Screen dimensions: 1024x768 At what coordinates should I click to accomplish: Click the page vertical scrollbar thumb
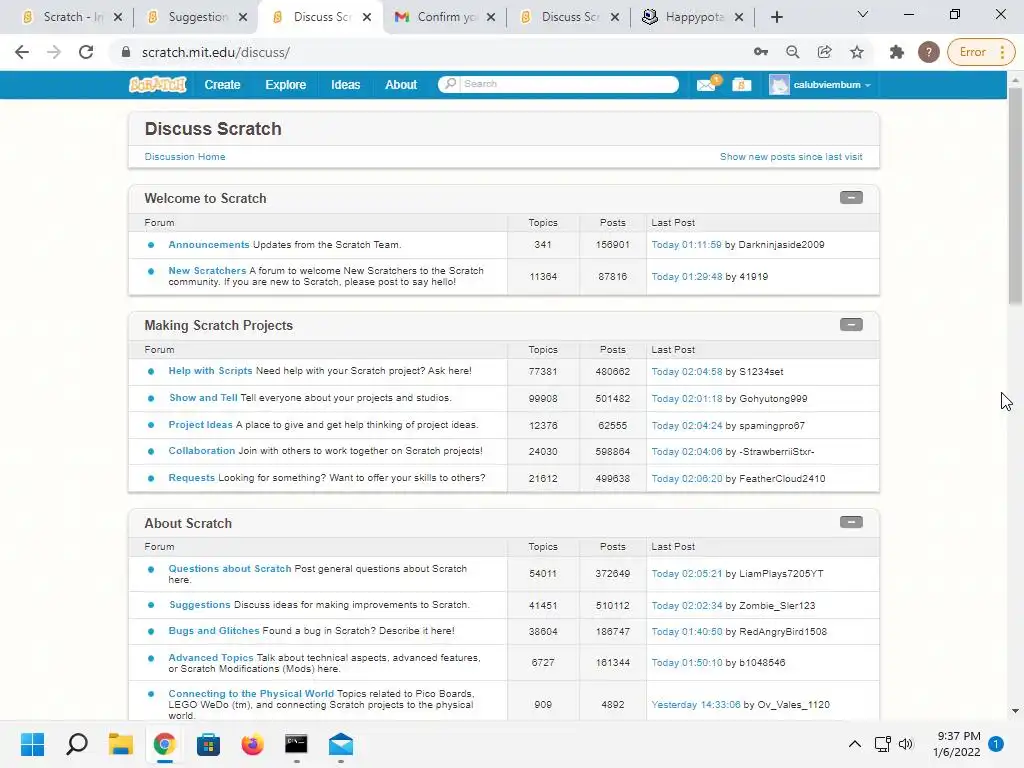(x=1015, y=195)
